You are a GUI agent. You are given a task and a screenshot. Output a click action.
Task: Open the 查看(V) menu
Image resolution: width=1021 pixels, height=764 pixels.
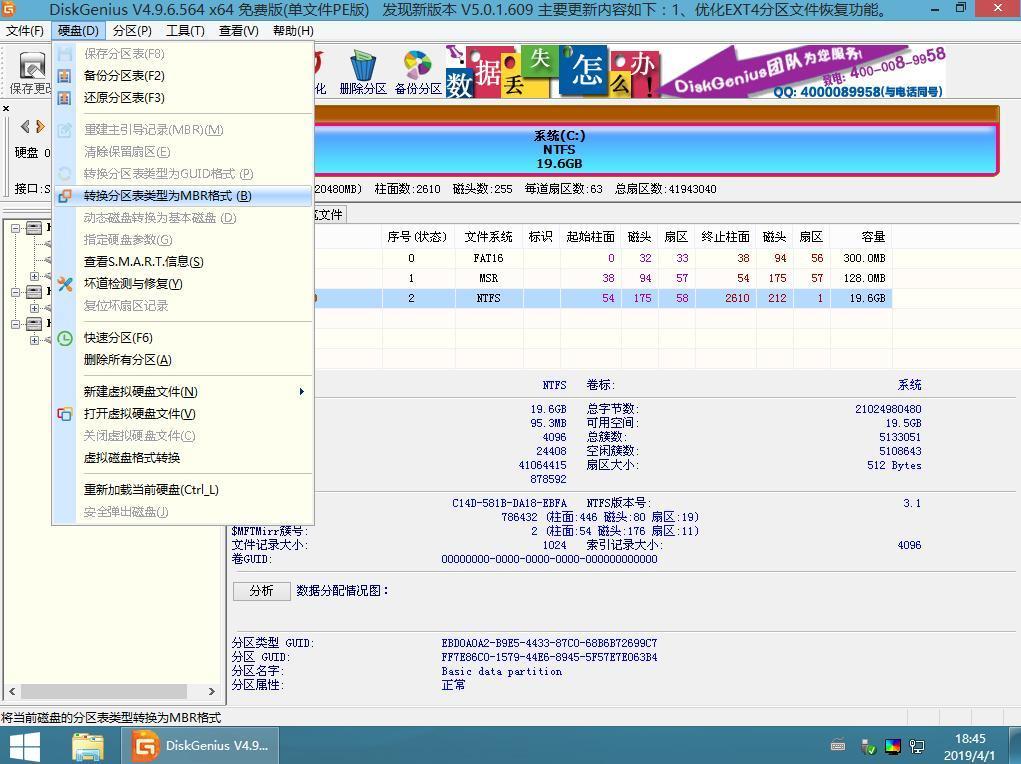point(239,31)
